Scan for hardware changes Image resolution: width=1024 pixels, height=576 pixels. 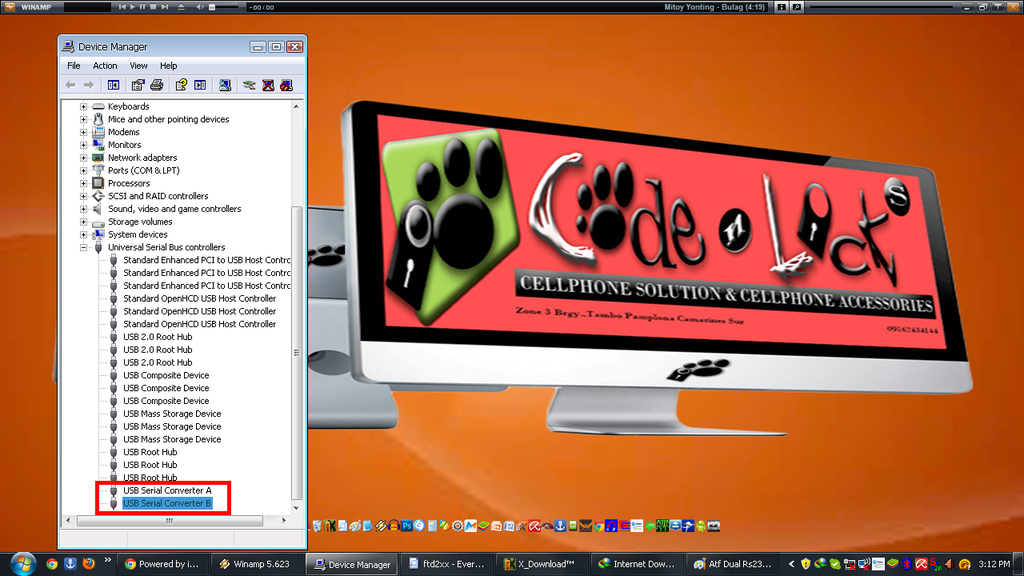pyautogui.click(x=225, y=85)
